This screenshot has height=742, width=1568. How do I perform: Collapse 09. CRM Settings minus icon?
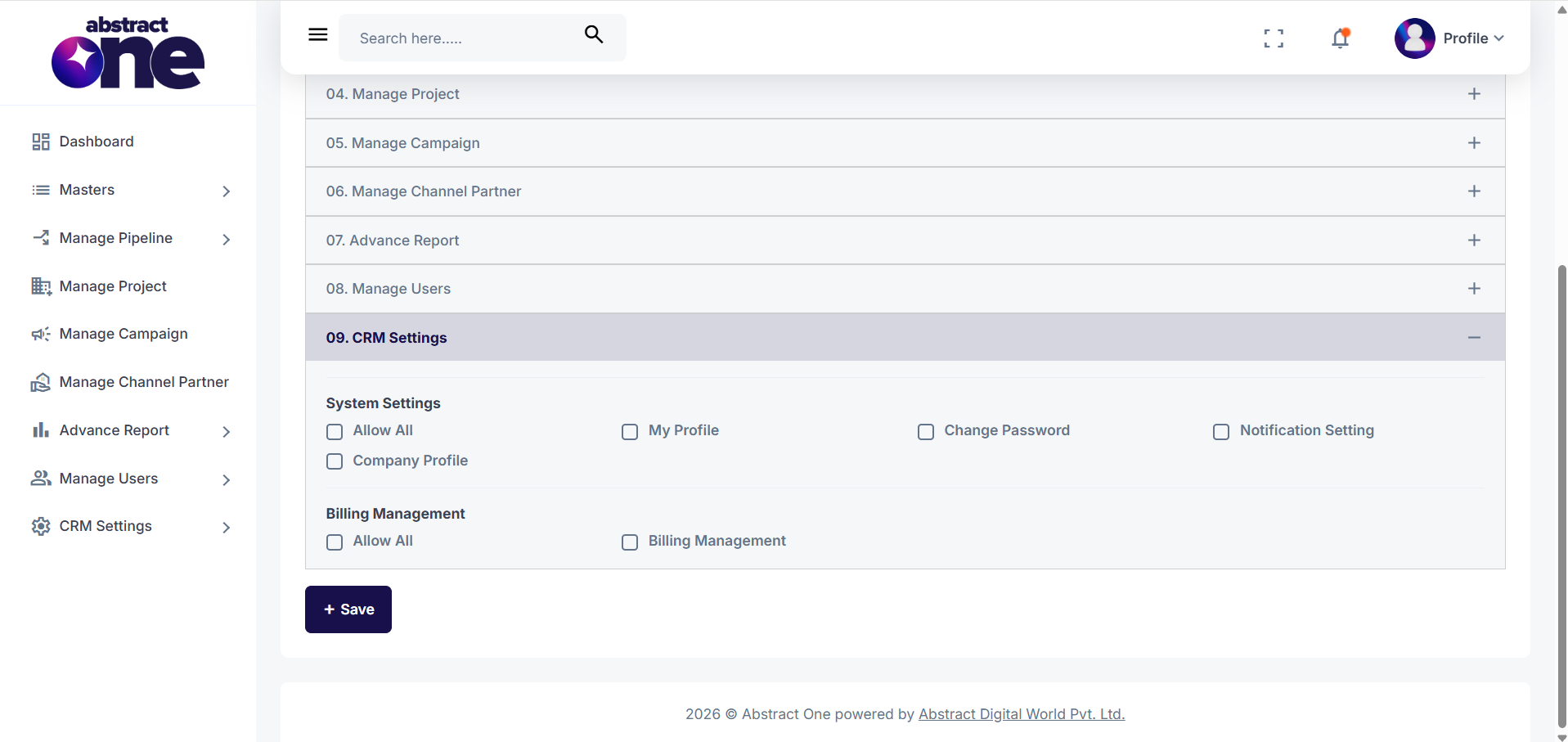[1474, 338]
